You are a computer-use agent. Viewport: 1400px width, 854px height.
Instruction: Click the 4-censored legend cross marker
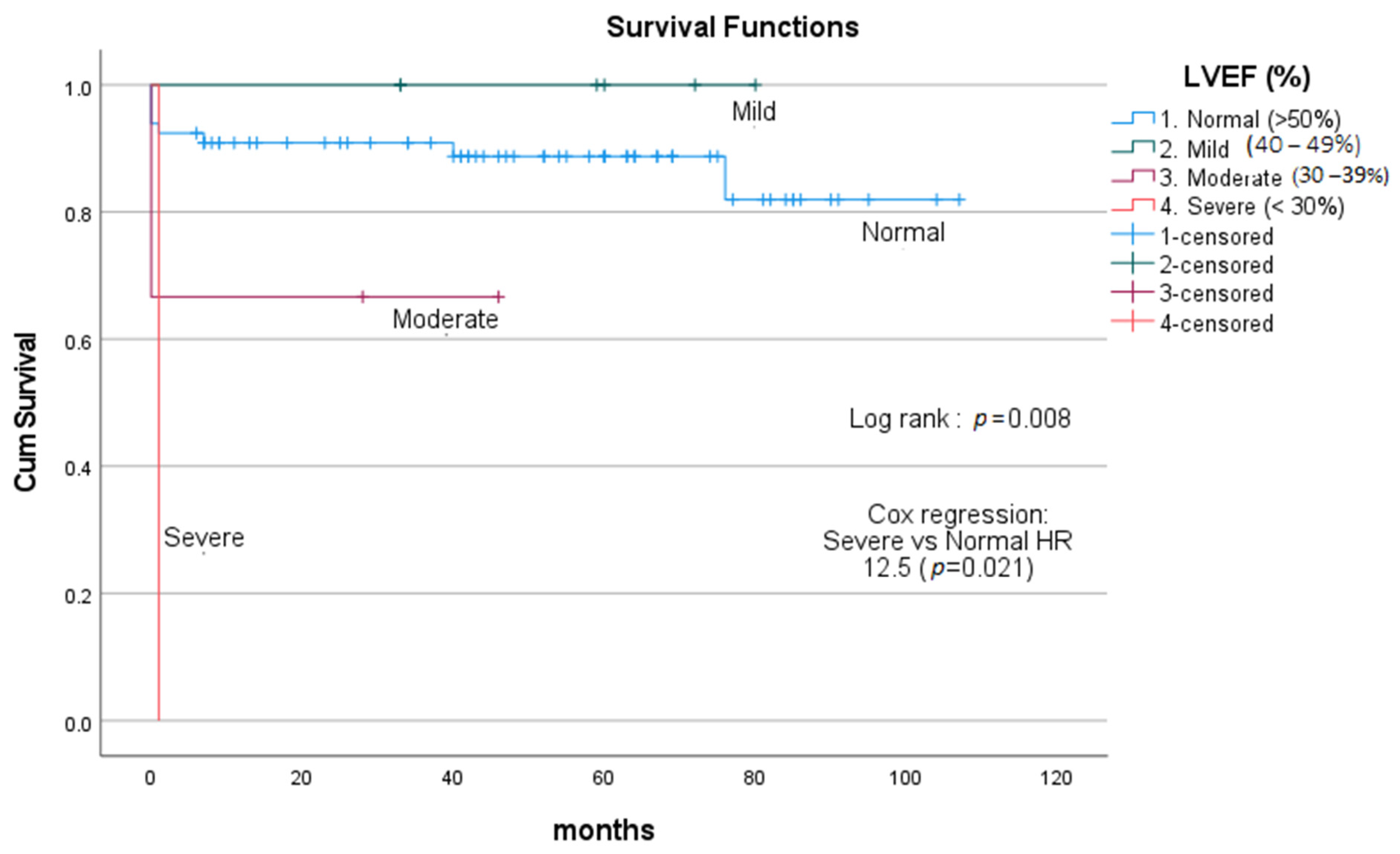[x=1133, y=322]
